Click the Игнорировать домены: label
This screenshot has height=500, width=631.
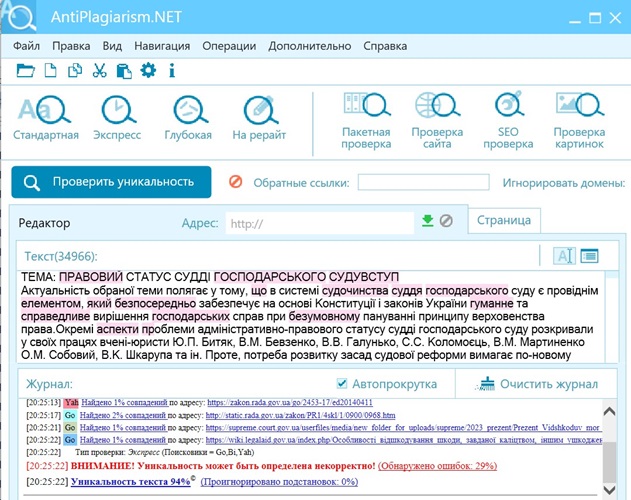564,183
